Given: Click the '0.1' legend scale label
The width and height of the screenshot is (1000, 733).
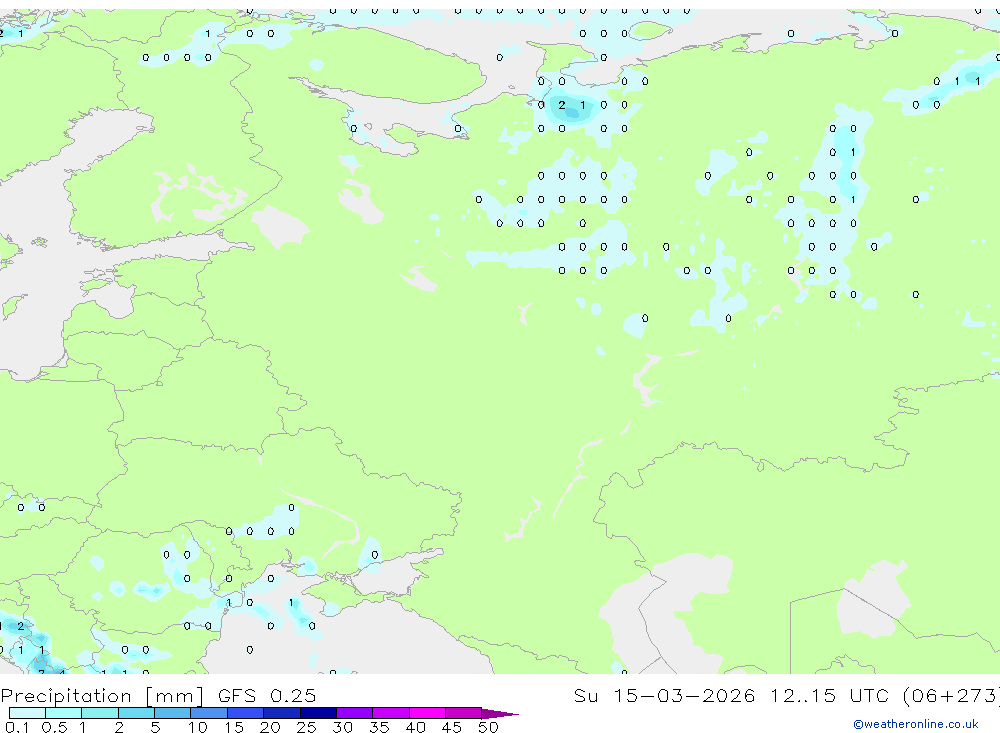Looking at the screenshot, I should click(17, 727).
